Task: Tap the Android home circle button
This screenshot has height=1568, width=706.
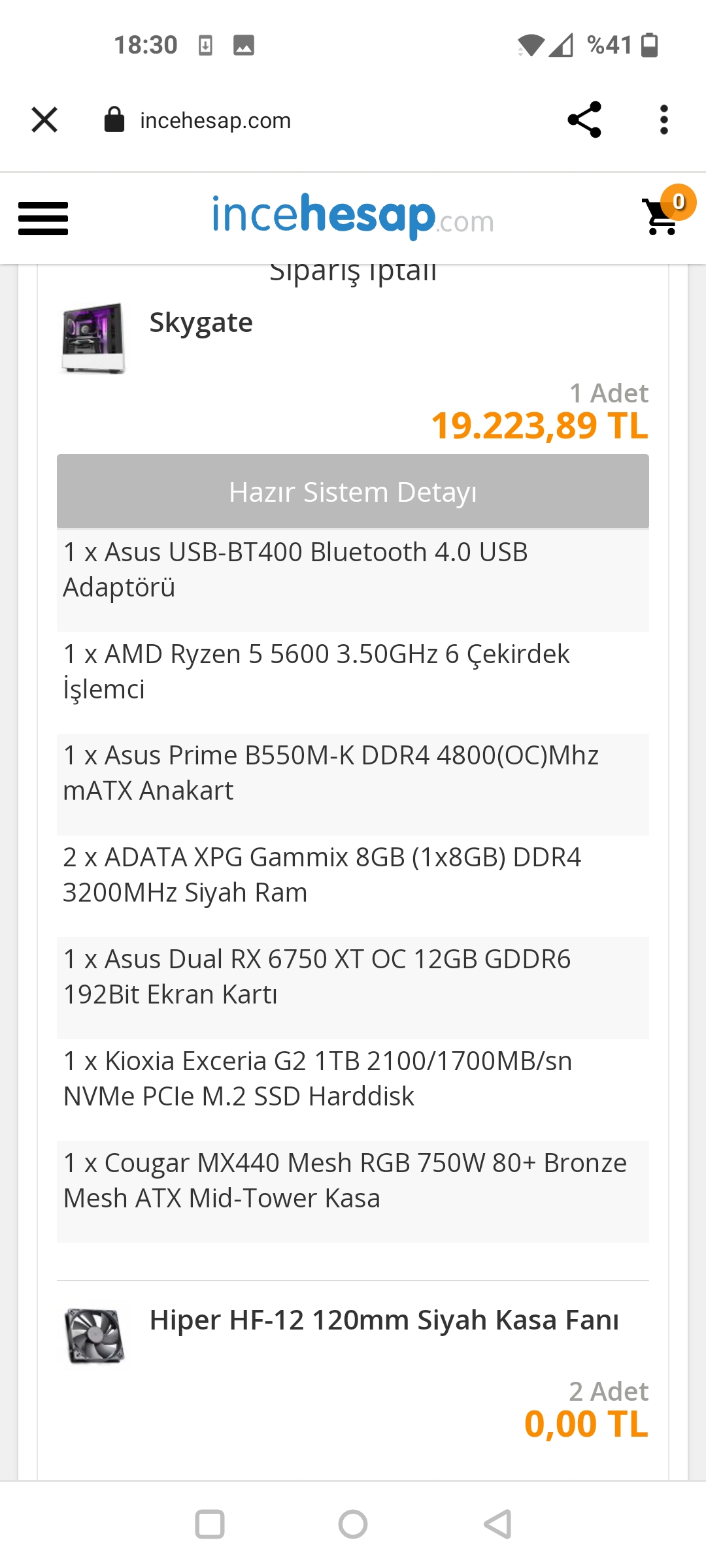Action: (353, 1524)
